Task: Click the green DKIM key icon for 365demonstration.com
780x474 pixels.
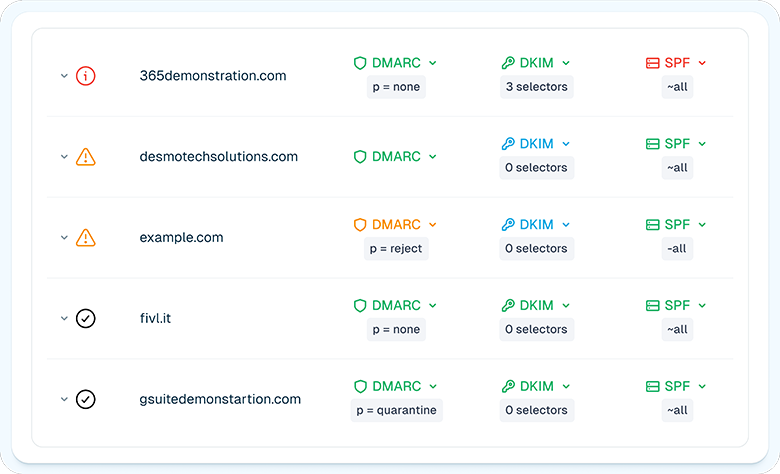Action: click(x=508, y=63)
